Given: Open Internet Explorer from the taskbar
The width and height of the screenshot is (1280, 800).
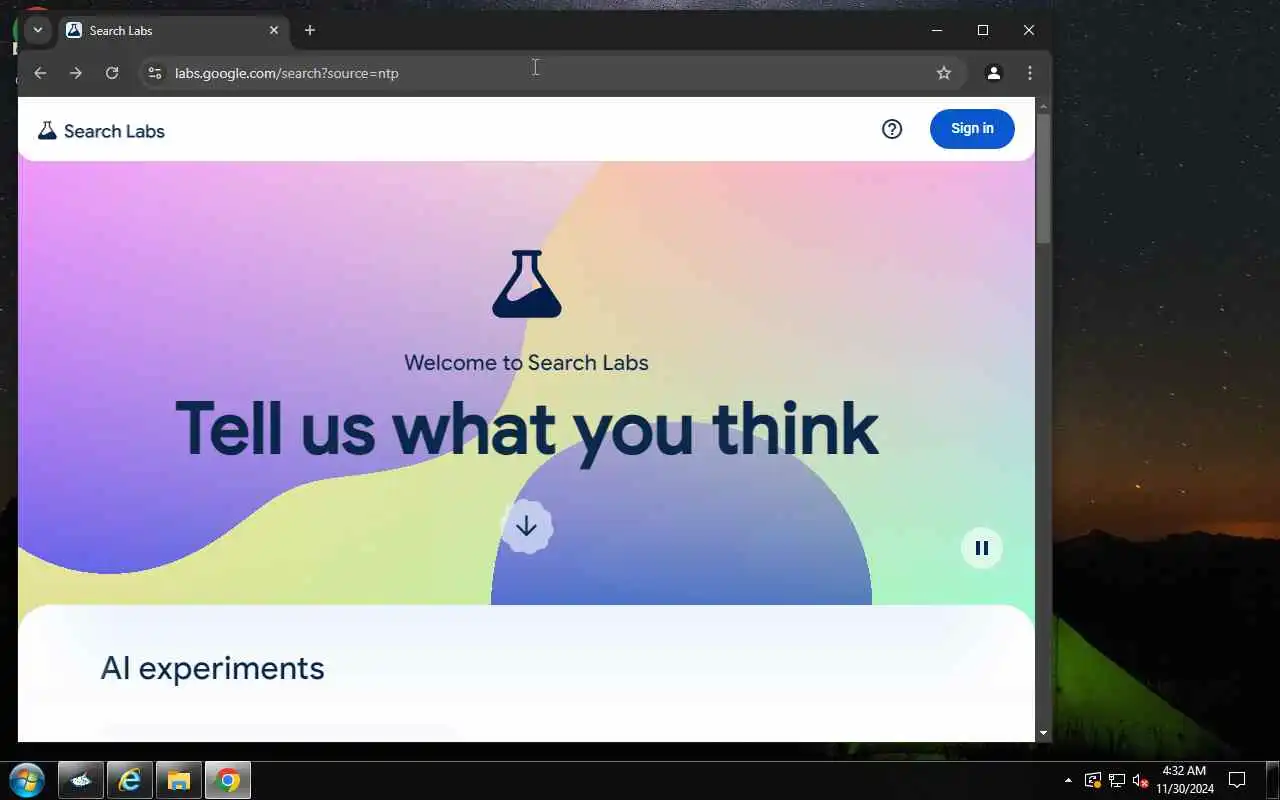Looking at the screenshot, I should 130,780.
